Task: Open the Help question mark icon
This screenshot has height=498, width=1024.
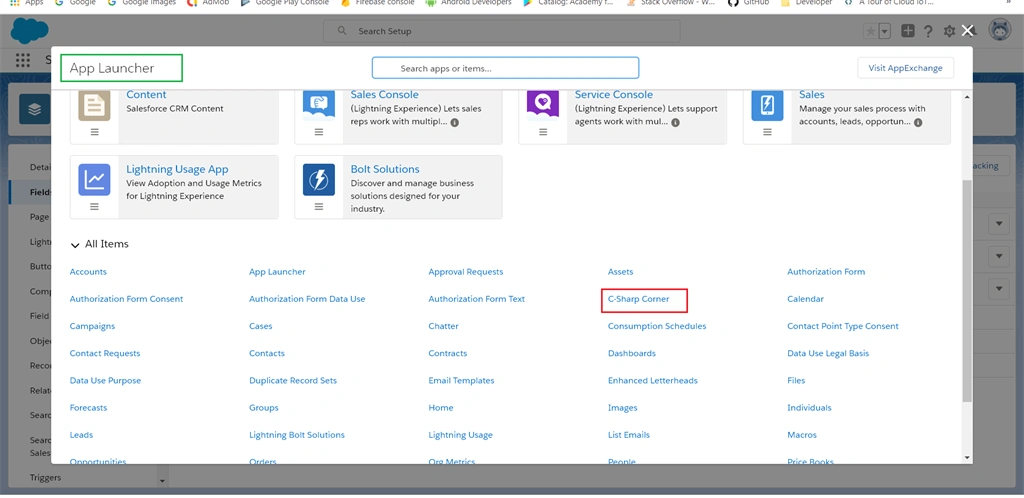Action: point(928,31)
